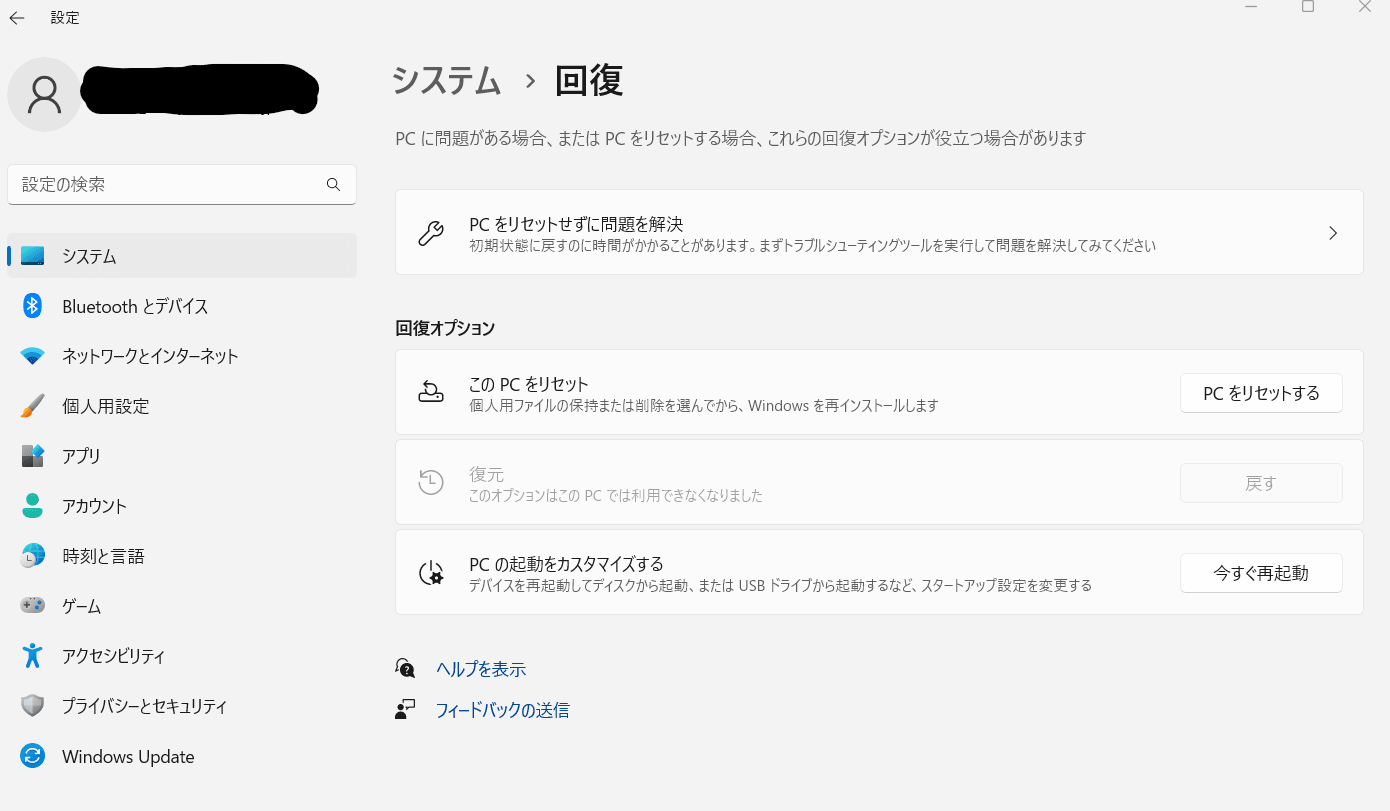The height and width of the screenshot is (811, 1390).
Task: Select the 個人用設定 brush icon
Action: coord(32,406)
